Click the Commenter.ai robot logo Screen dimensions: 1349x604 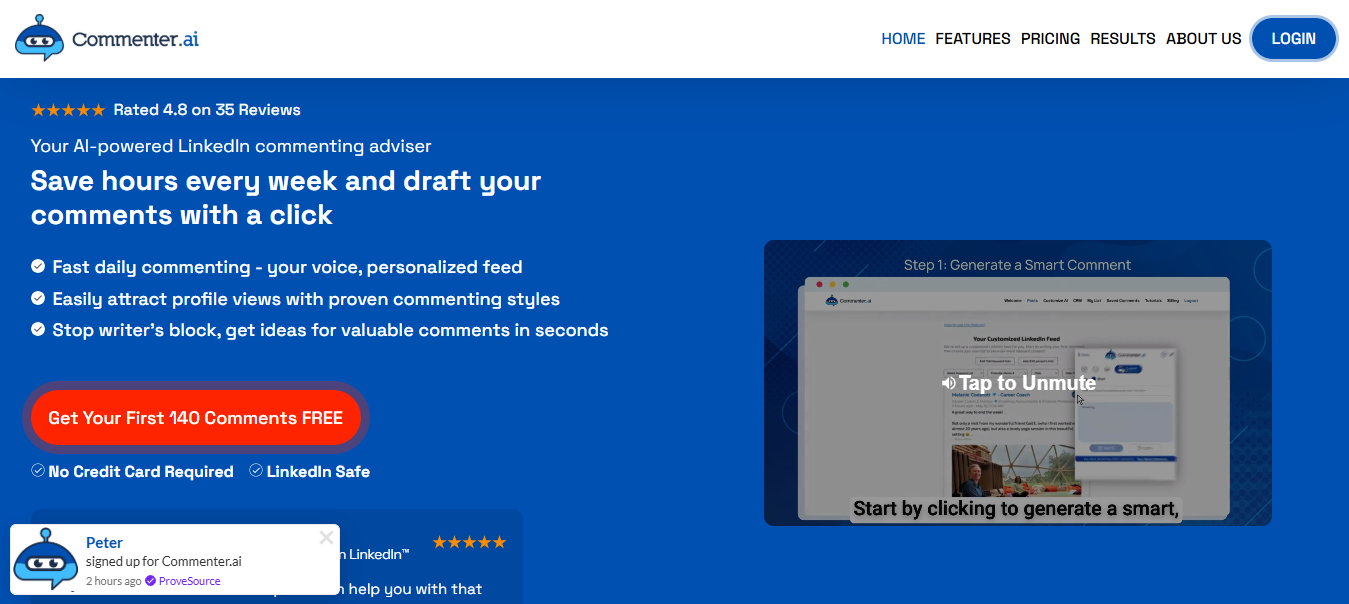click(40, 38)
